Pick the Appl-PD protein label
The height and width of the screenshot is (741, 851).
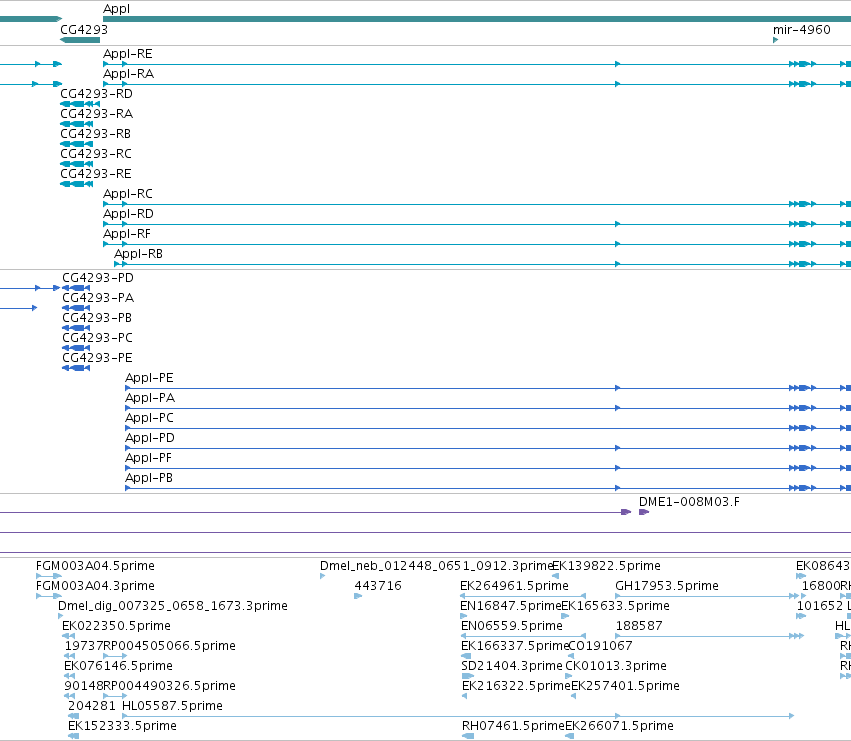pyautogui.click(x=150, y=438)
